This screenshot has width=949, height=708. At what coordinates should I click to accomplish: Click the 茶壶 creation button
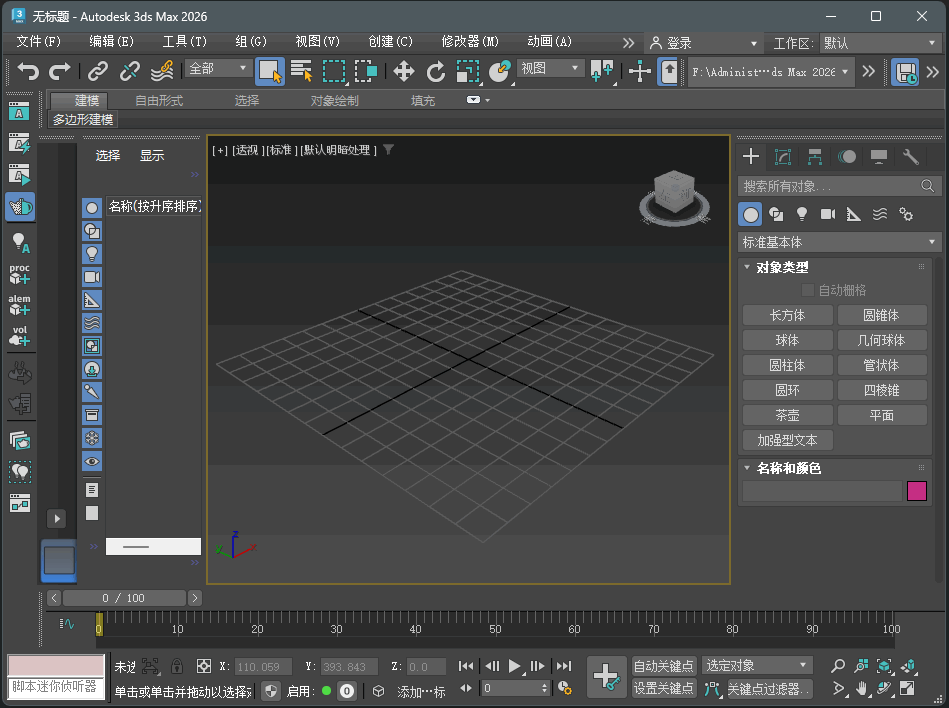click(x=787, y=414)
